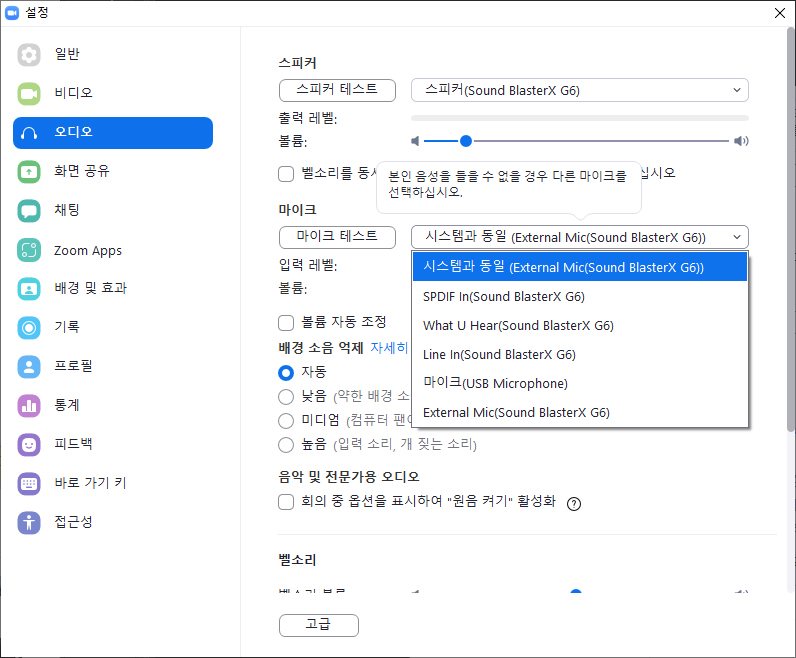This screenshot has height=658, width=796.
Task: Click the 기록 recording icon
Action: [x=29, y=327]
